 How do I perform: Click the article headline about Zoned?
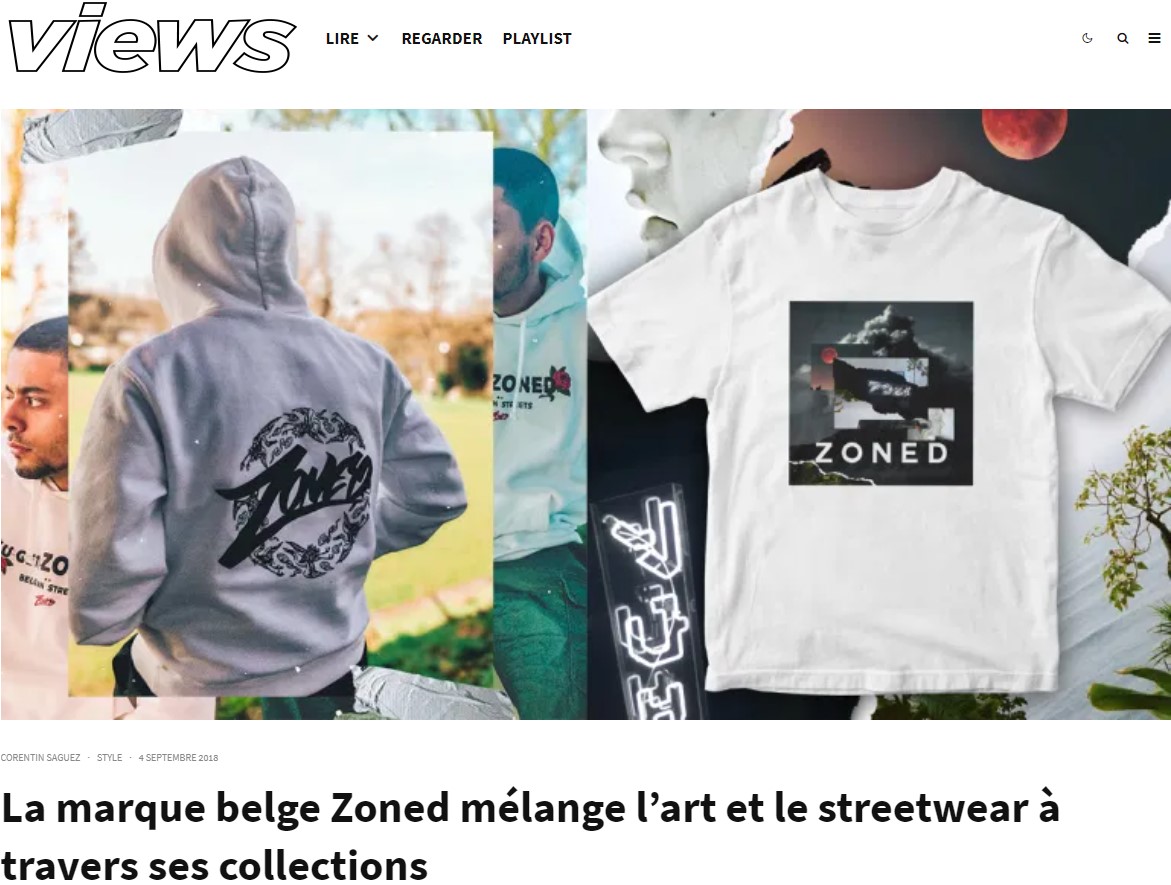(x=530, y=836)
